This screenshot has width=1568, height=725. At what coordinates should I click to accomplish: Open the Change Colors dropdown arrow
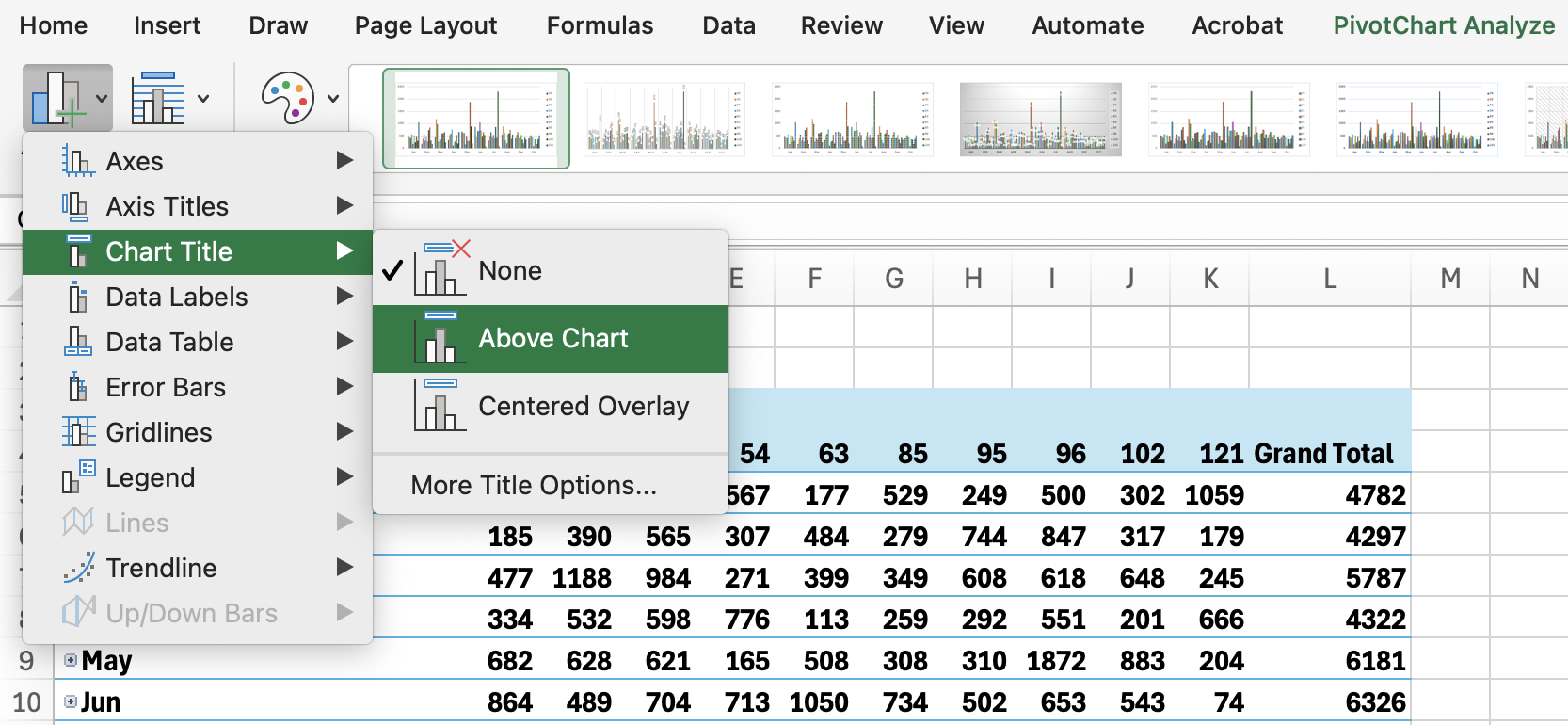(x=333, y=98)
